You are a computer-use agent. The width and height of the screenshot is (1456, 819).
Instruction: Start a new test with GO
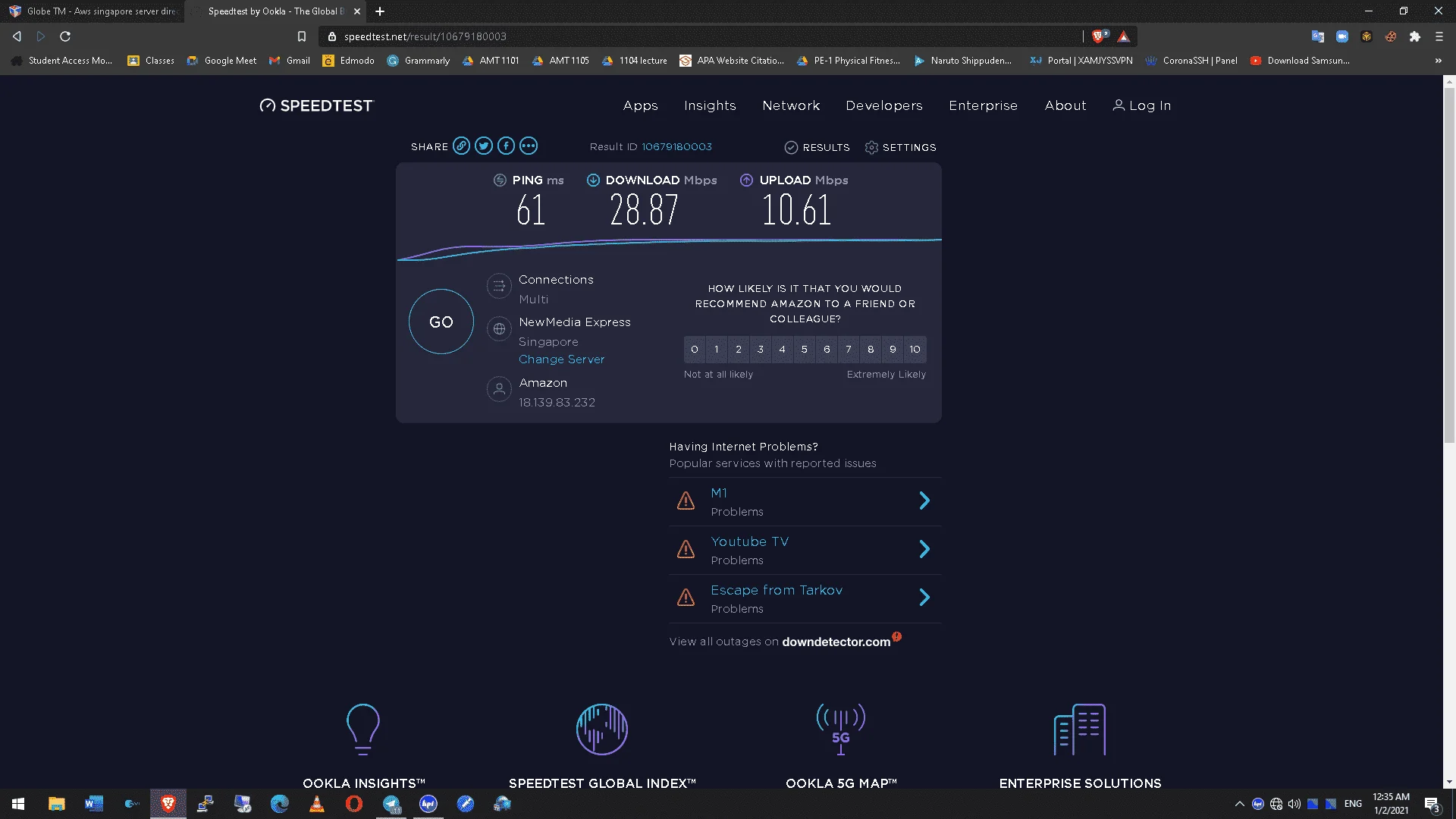[x=441, y=322]
